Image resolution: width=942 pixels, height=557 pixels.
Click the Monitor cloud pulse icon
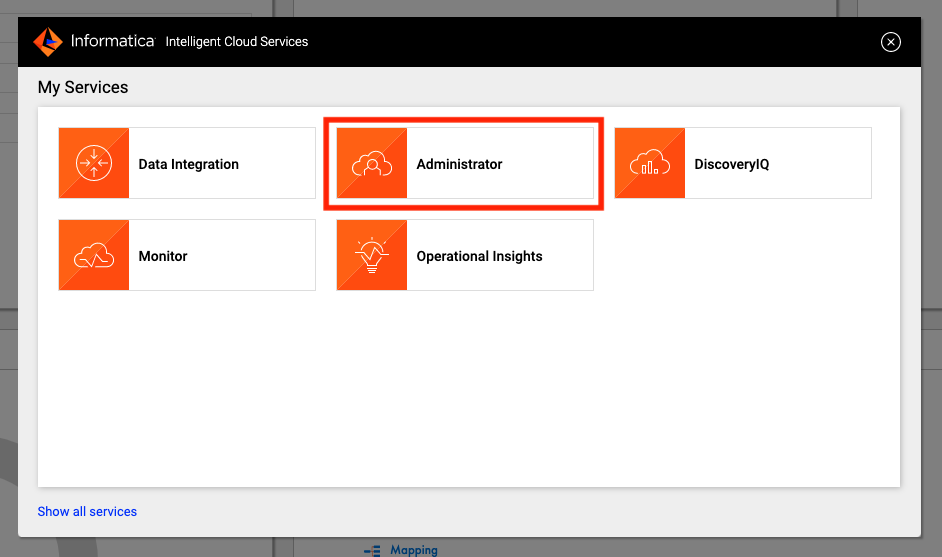94,255
